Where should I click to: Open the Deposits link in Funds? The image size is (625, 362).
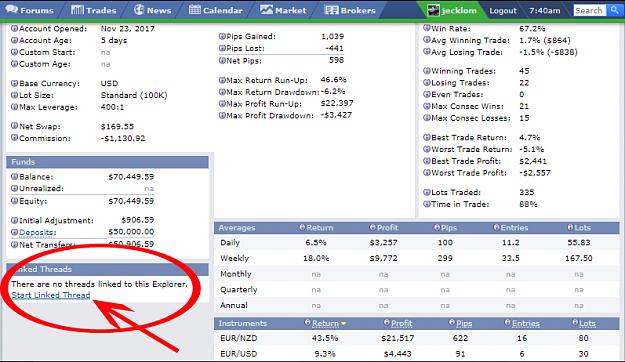pos(38,232)
